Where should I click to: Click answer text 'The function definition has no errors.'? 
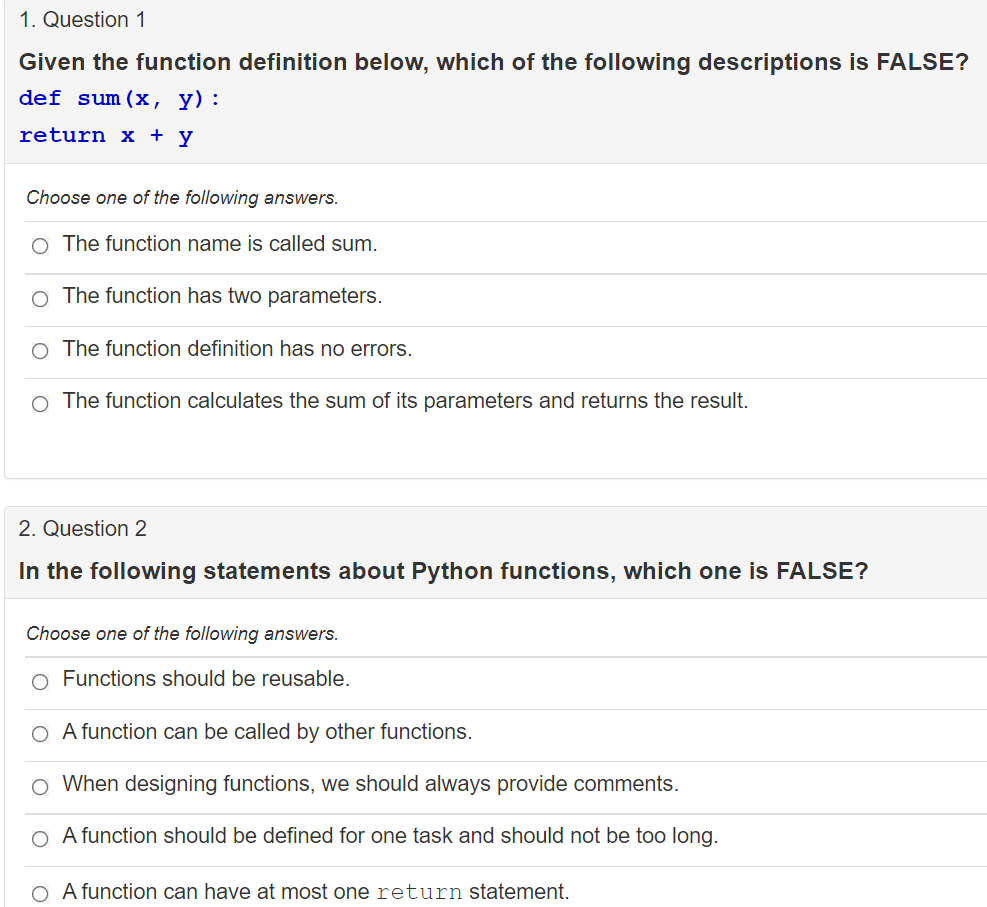coord(237,349)
